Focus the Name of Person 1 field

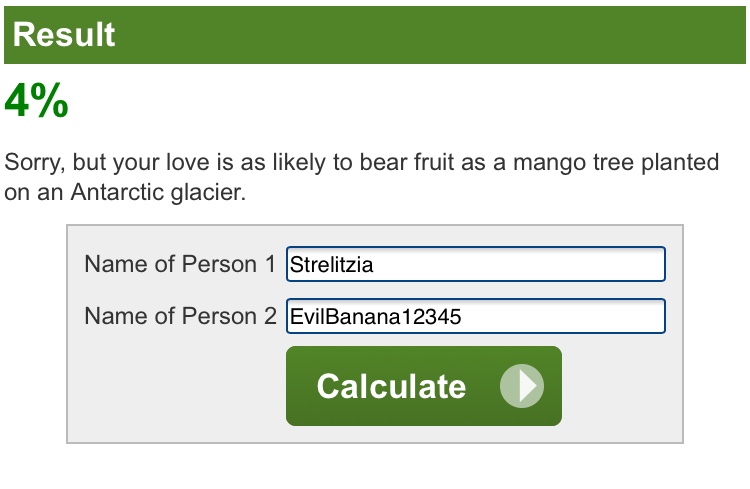tap(475, 264)
